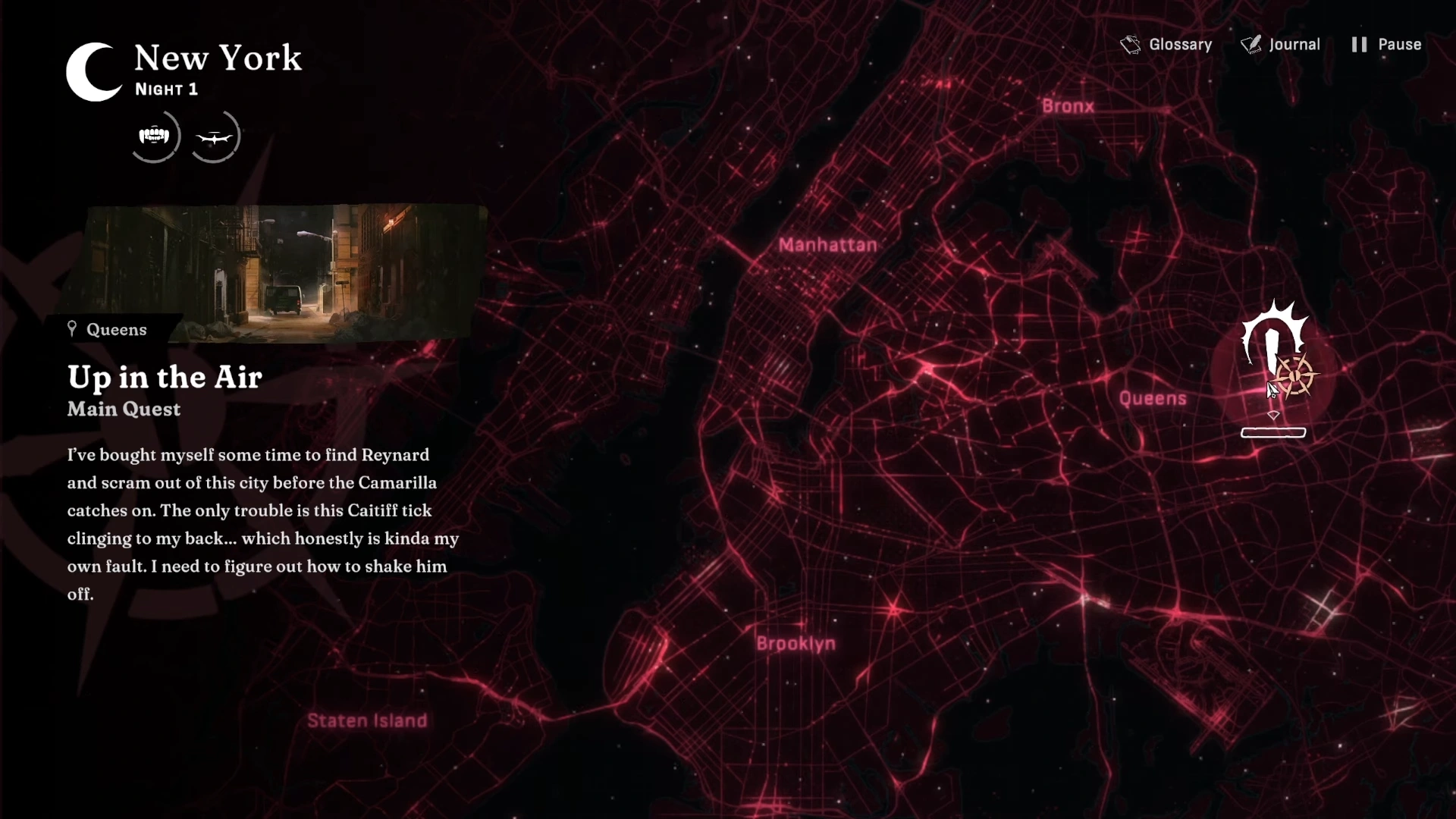Click the crescent moon night icon
Image resolution: width=1456 pixels, height=819 pixels.
(94, 72)
